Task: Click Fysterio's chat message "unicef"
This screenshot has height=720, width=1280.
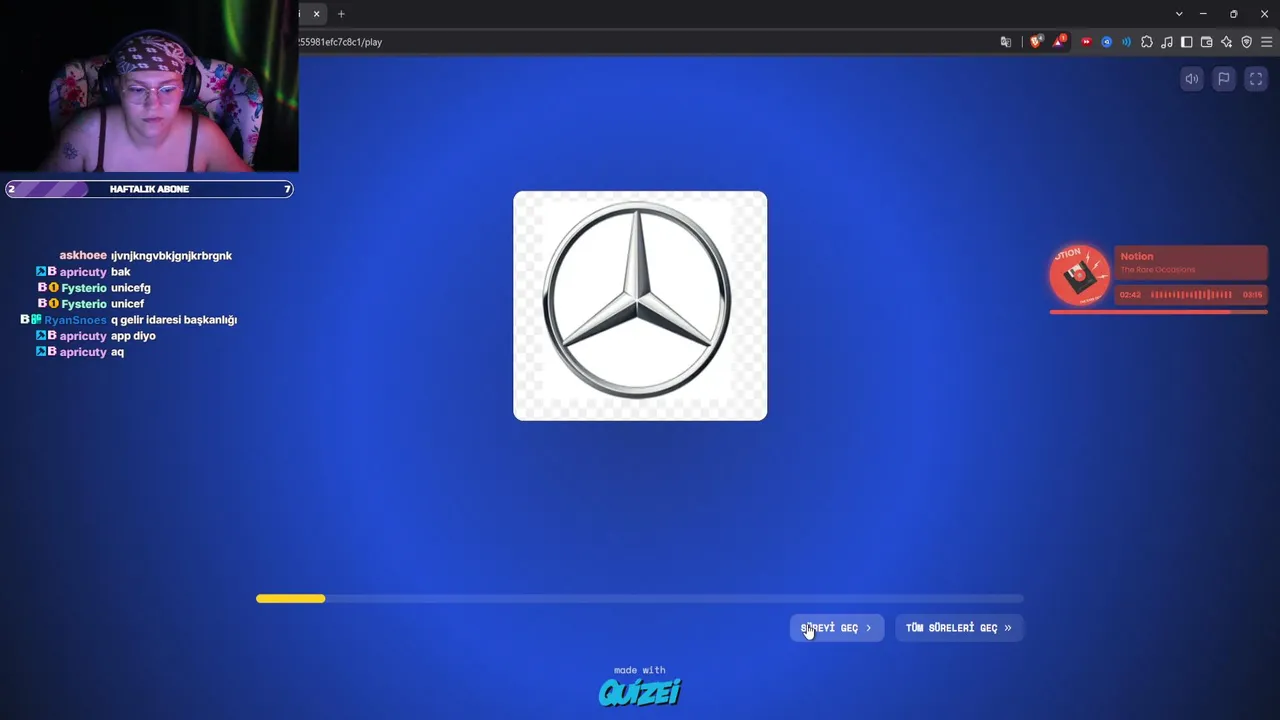Action: [x=128, y=304]
